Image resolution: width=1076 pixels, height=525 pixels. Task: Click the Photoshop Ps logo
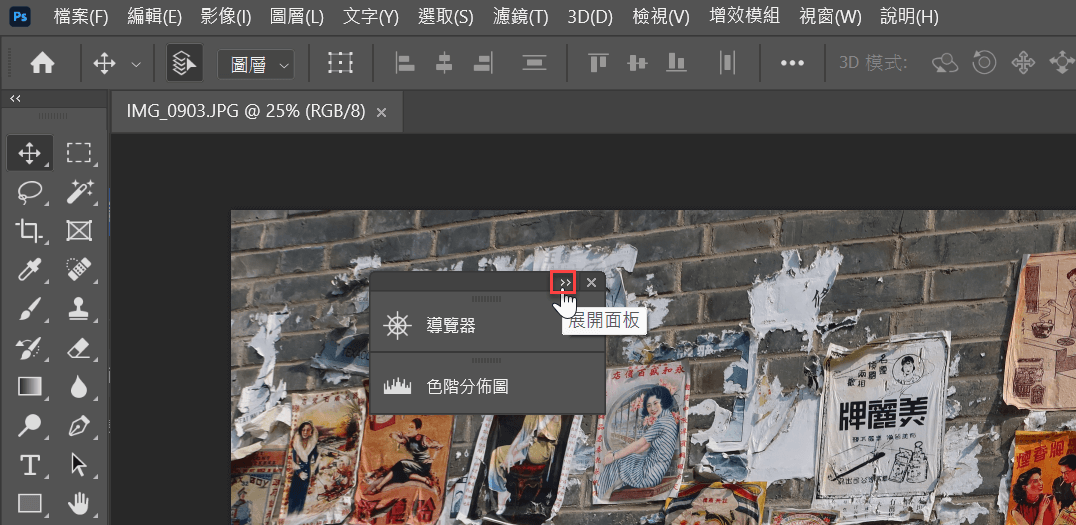pyautogui.click(x=21, y=17)
